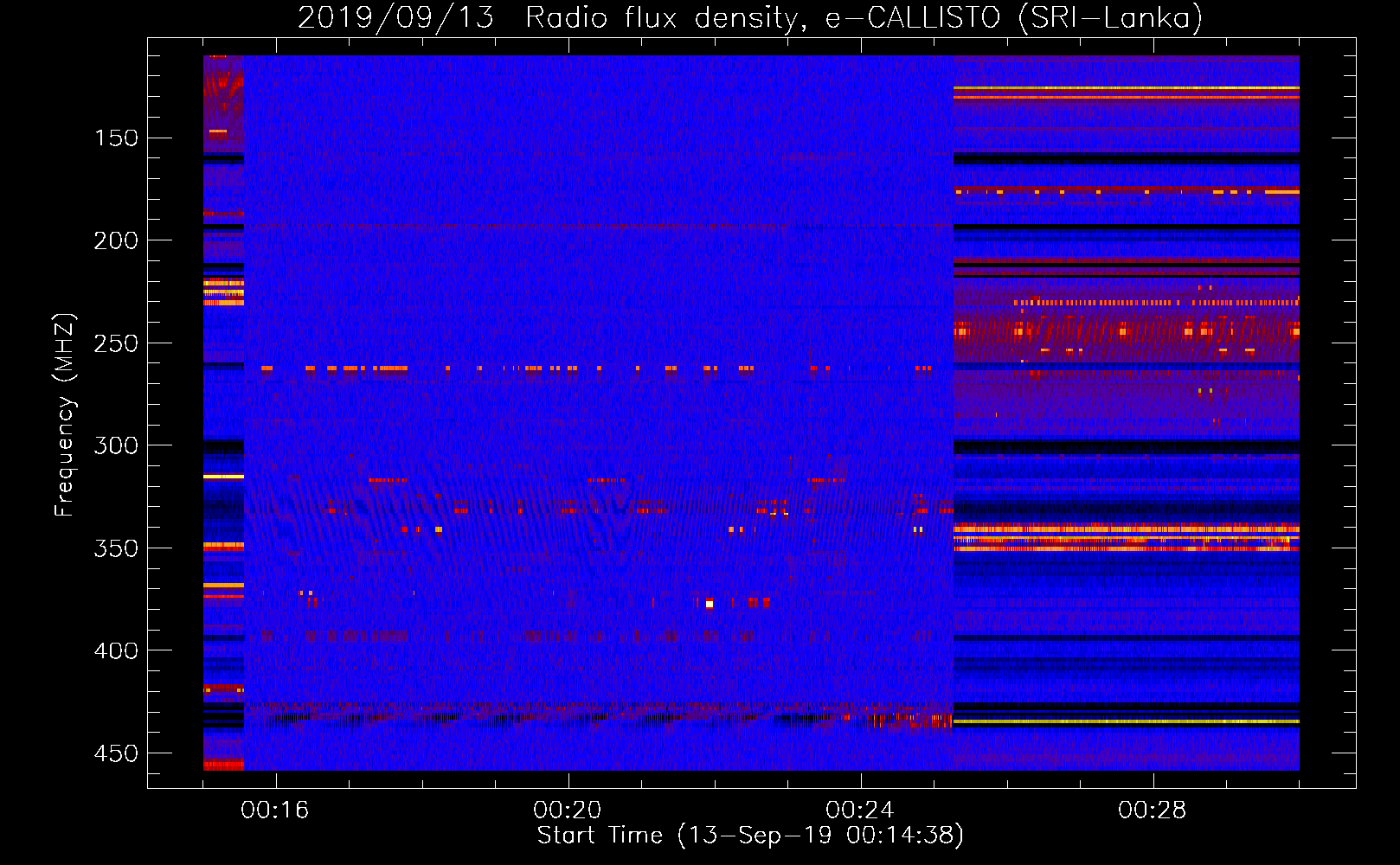This screenshot has width=1400, height=865.
Task: Click the 200 frequency tick label
Action: click(x=116, y=240)
